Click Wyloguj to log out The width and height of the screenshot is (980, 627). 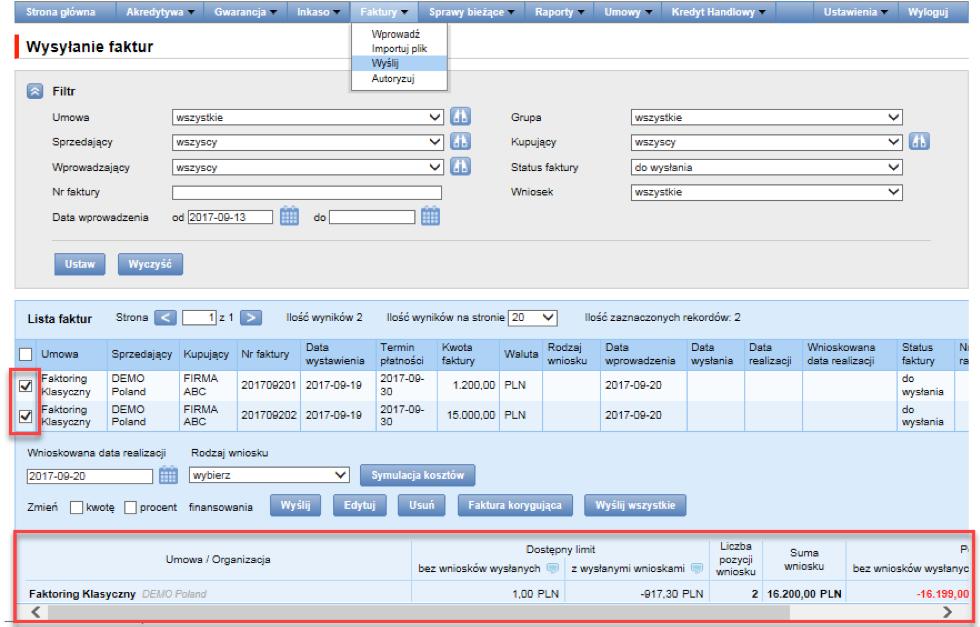point(928,12)
